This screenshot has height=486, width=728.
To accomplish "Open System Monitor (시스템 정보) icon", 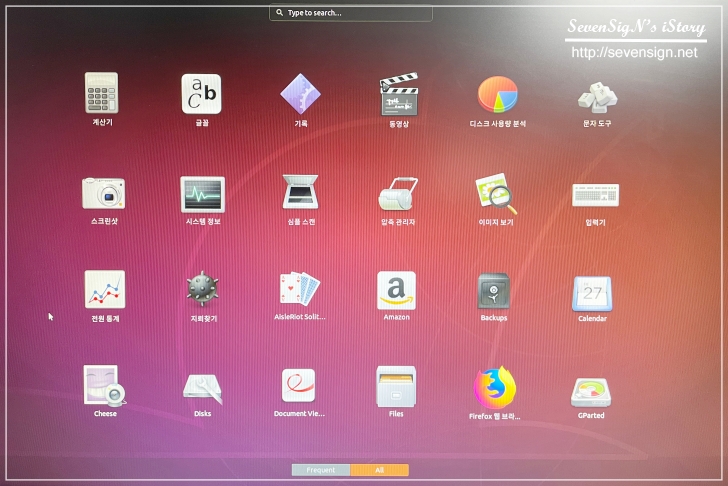I will coord(202,194).
